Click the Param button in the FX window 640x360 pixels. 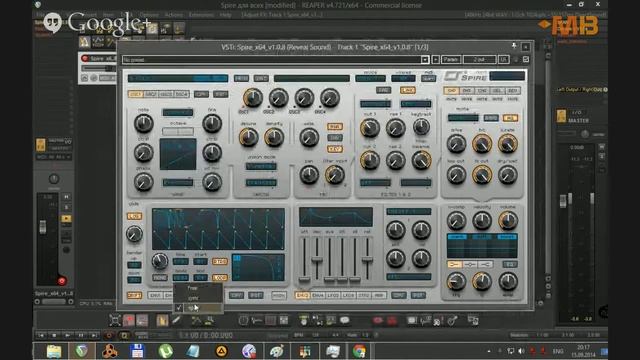[451, 60]
